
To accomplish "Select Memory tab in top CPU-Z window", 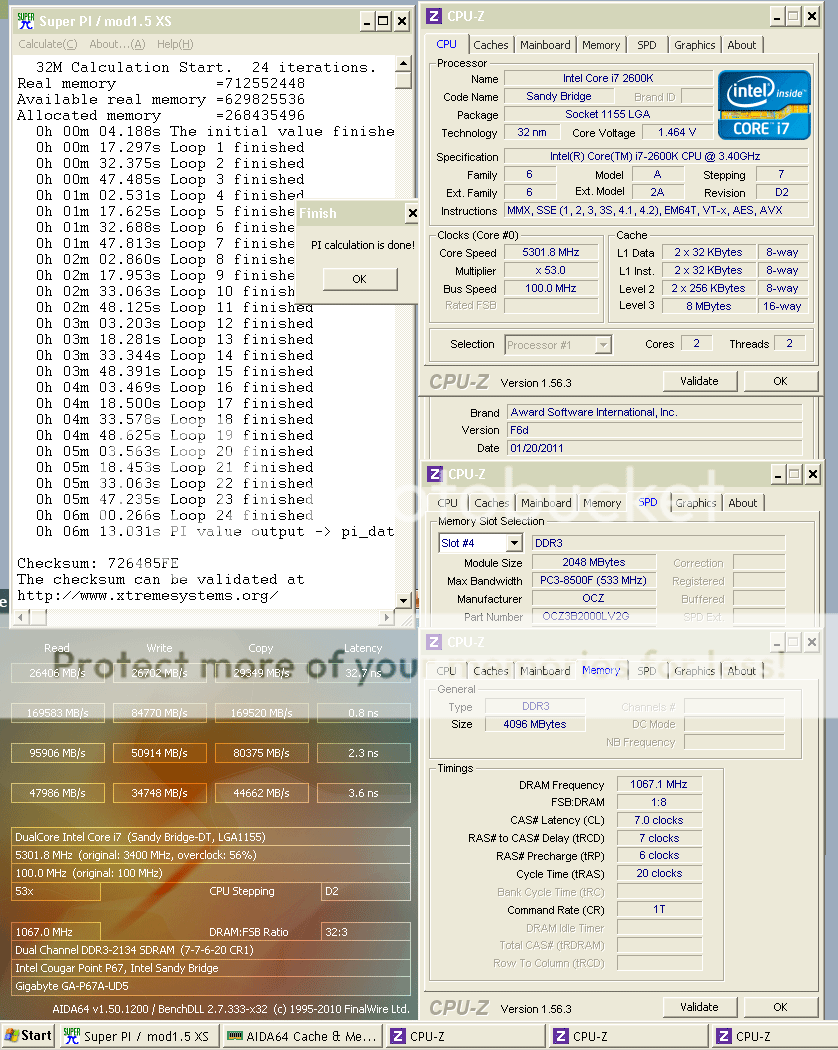I will (x=601, y=45).
